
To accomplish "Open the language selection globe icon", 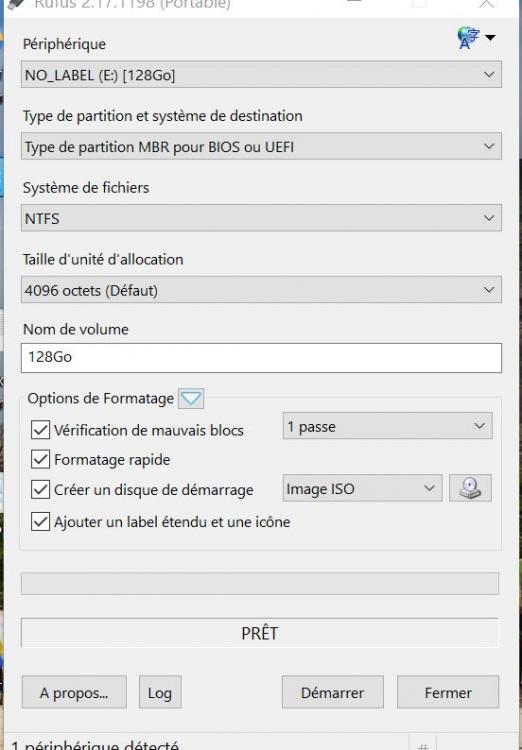I will point(467,38).
